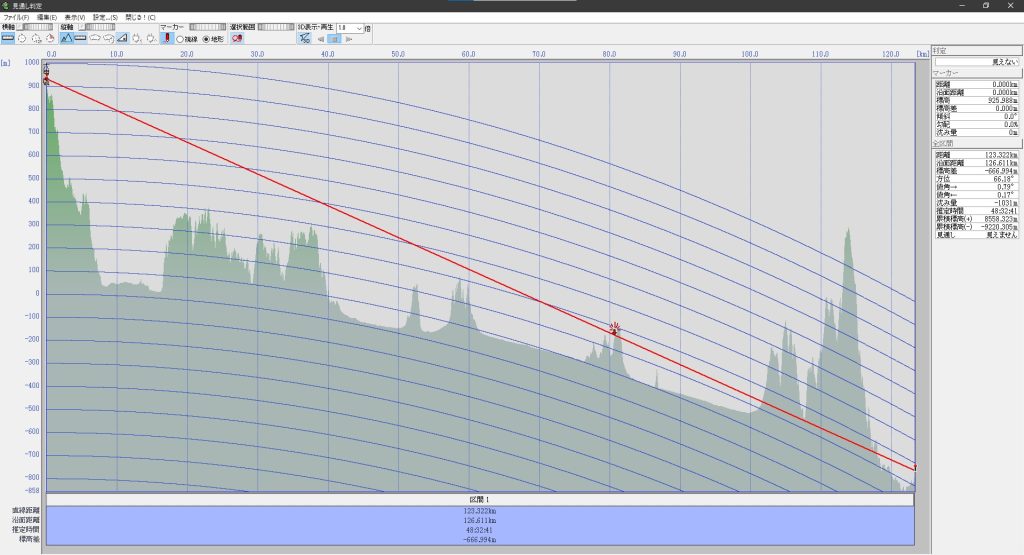The width and height of the screenshot is (1024, 555).
Task: Click the highlighted middle playback button
Action: pyautogui.click(x=334, y=39)
